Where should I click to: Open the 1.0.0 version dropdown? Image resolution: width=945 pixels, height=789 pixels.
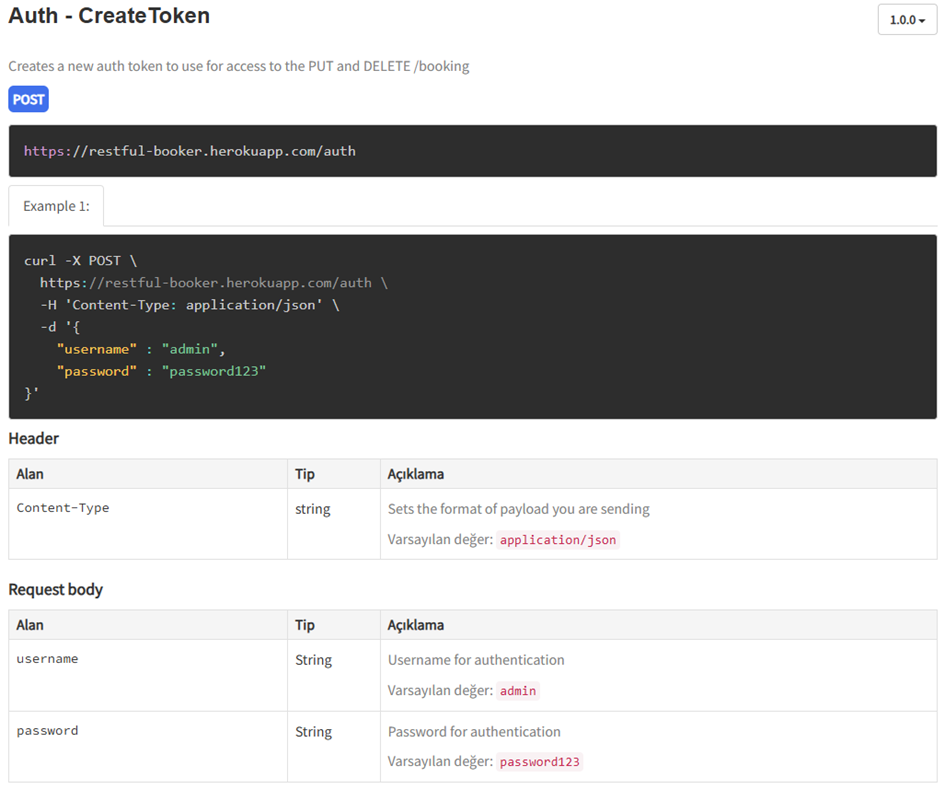(x=906, y=20)
